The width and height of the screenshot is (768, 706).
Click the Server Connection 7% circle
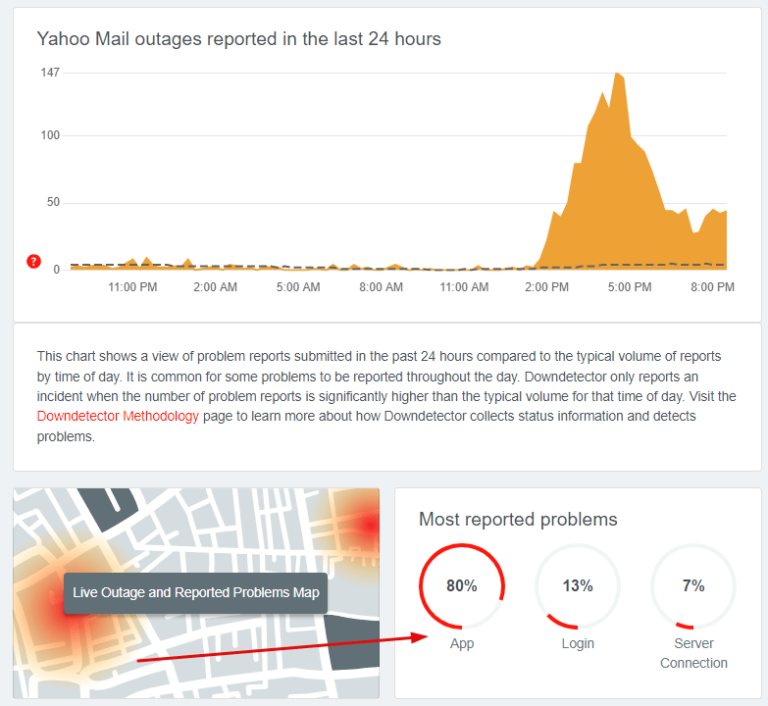point(693,586)
